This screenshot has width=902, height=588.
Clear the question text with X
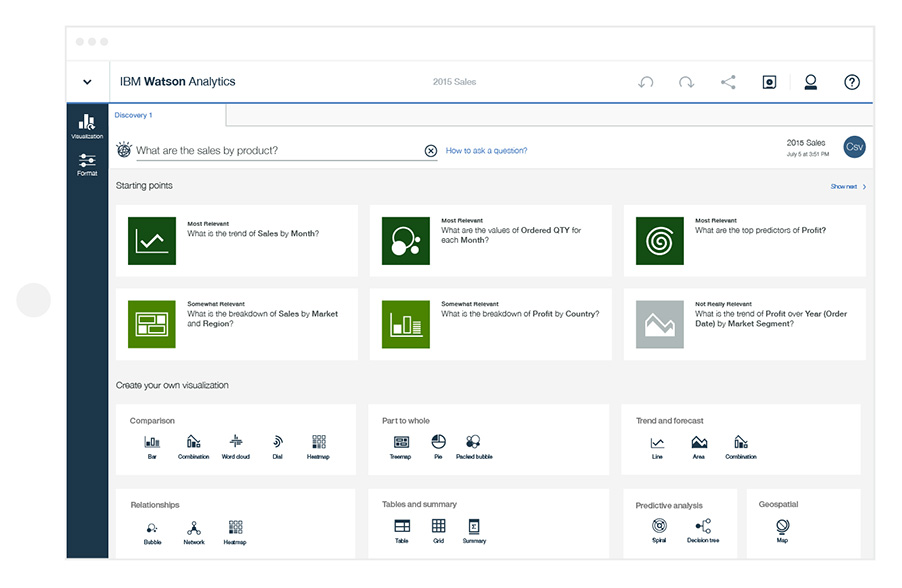click(x=430, y=151)
